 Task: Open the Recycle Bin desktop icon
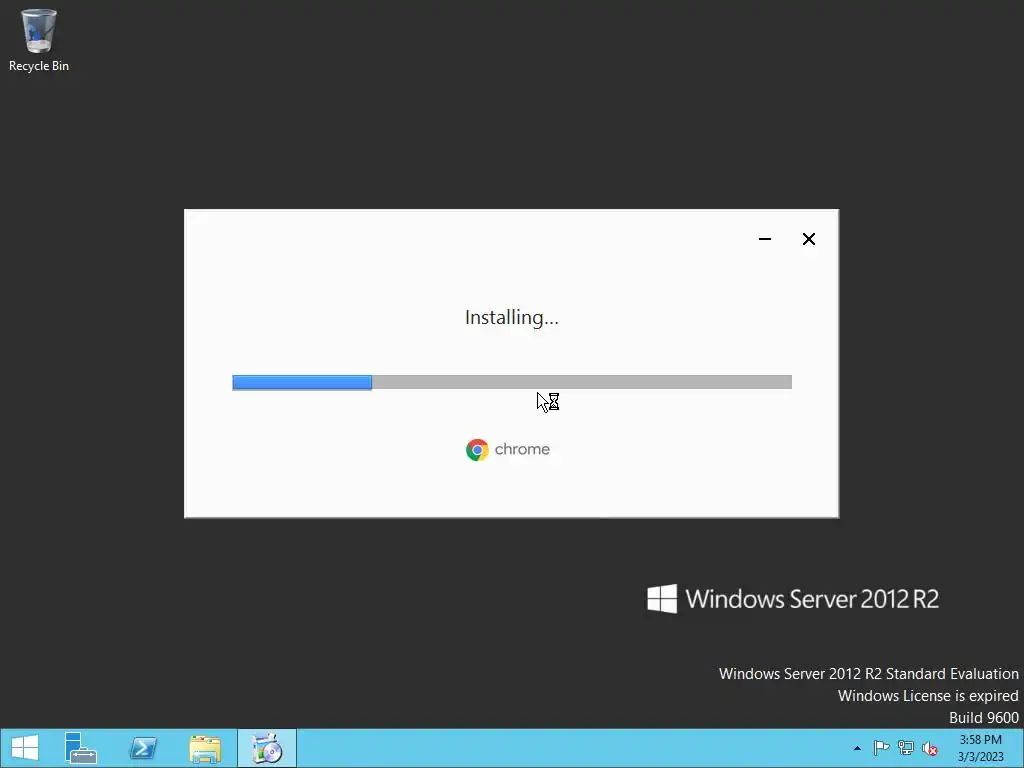pyautogui.click(x=39, y=40)
